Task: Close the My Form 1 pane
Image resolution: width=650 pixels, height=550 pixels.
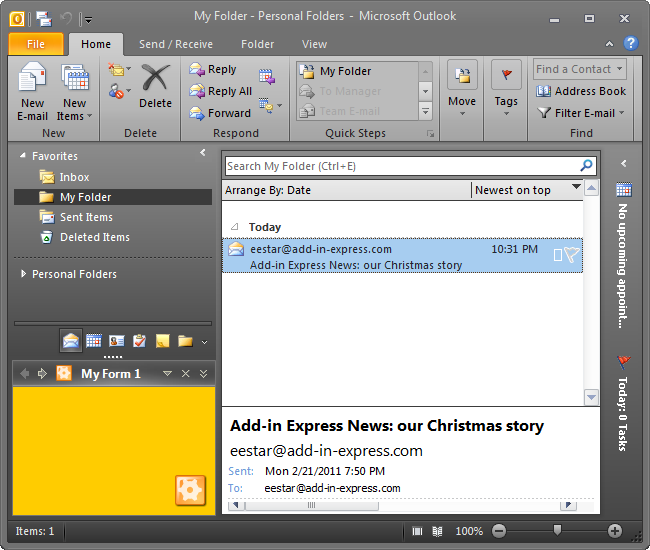Action: [x=186, y=373]
